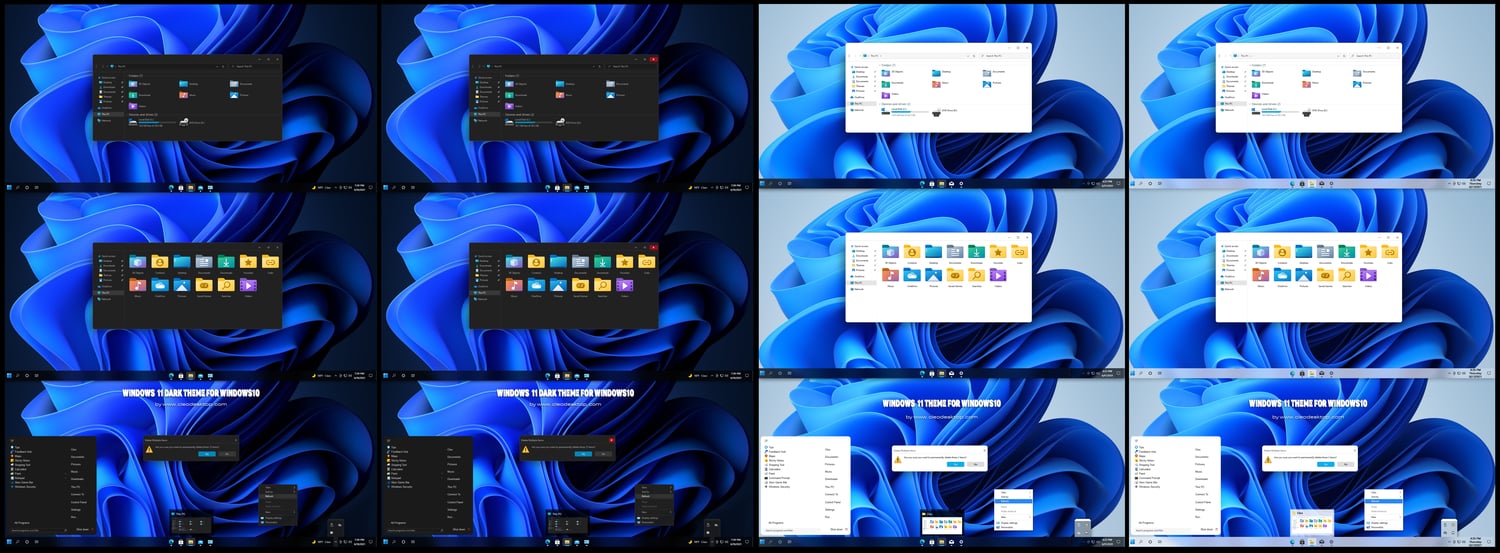Click Shut down in dark-taskbar light preview start menu
This screenshot has height=553, width=1500.
tap(836, 529)
